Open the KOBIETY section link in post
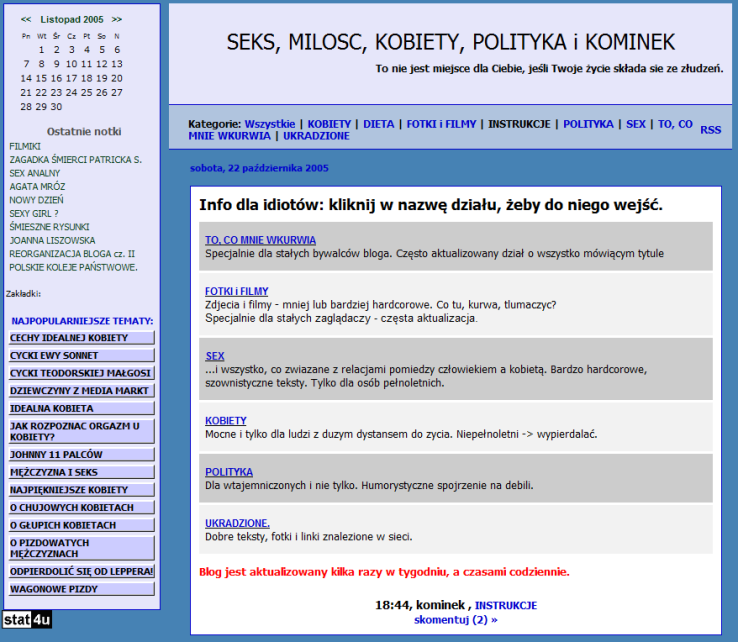 coord(225,421)
